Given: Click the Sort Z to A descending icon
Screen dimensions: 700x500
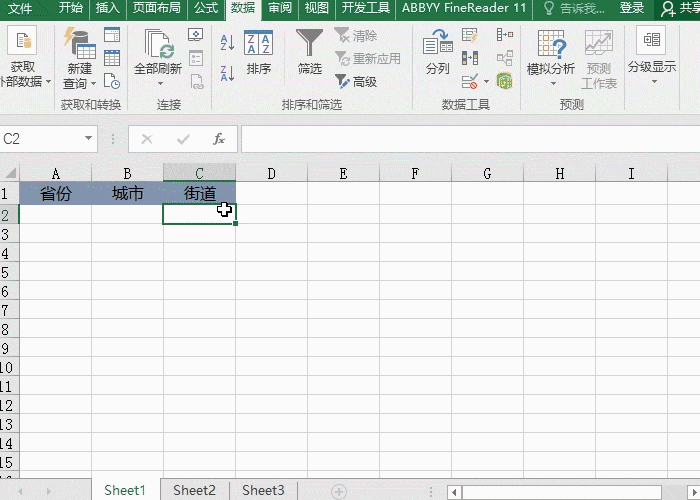Looking at the screenshot, I should tap(227, 72).
